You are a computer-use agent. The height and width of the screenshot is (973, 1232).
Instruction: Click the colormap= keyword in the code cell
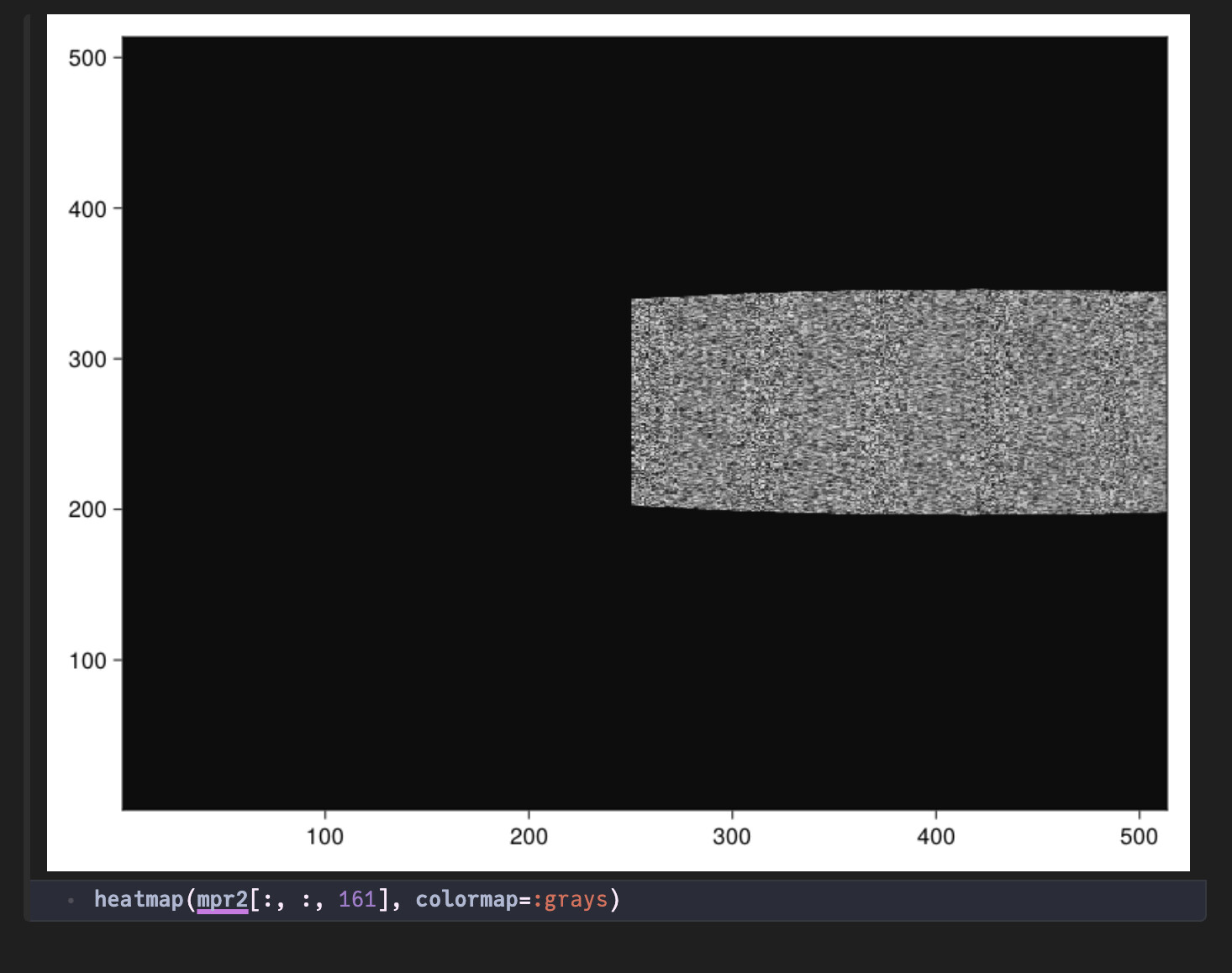coord(471,899)
